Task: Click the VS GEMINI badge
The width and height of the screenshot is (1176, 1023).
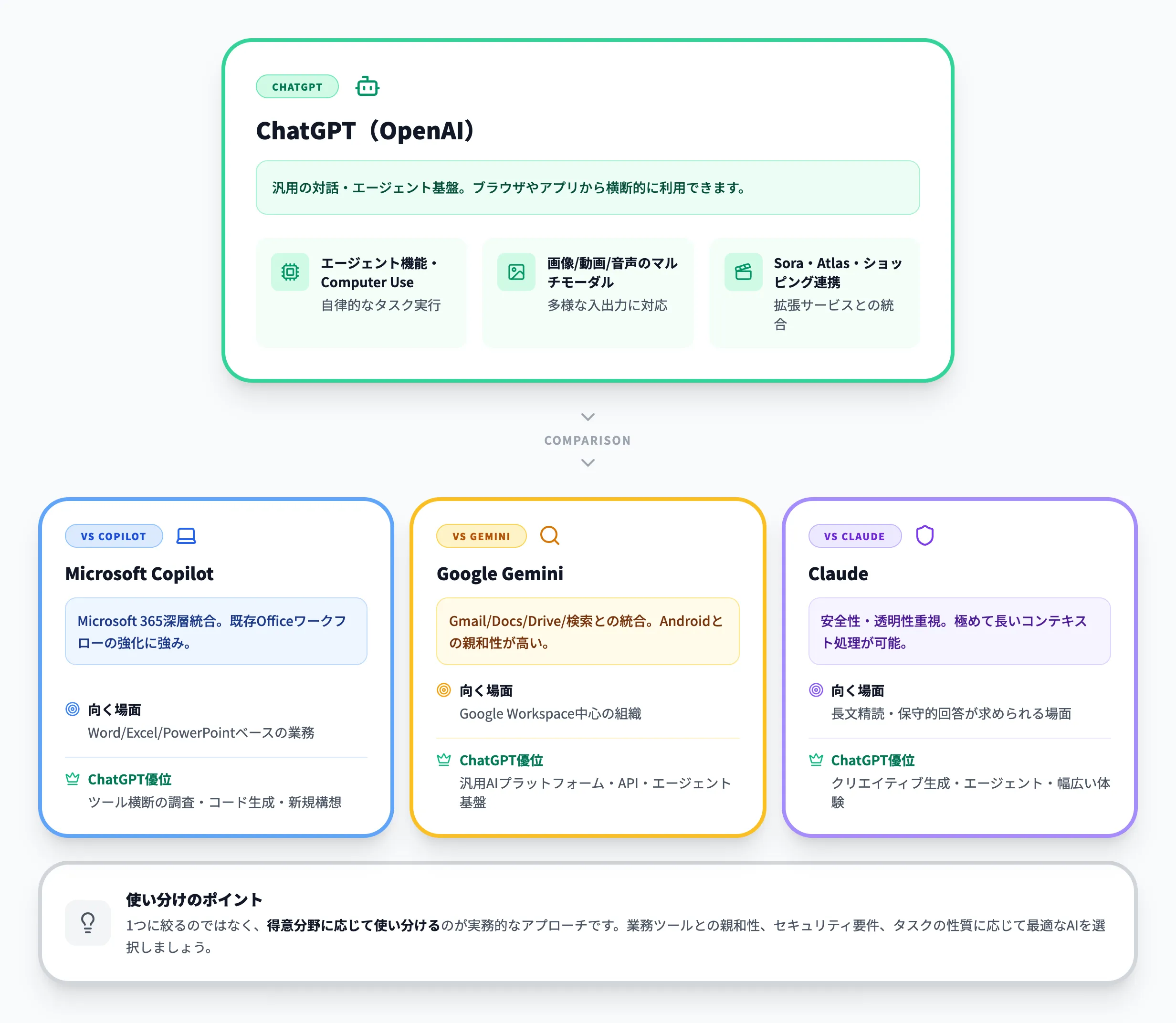Action: click(x=481, y=535)
